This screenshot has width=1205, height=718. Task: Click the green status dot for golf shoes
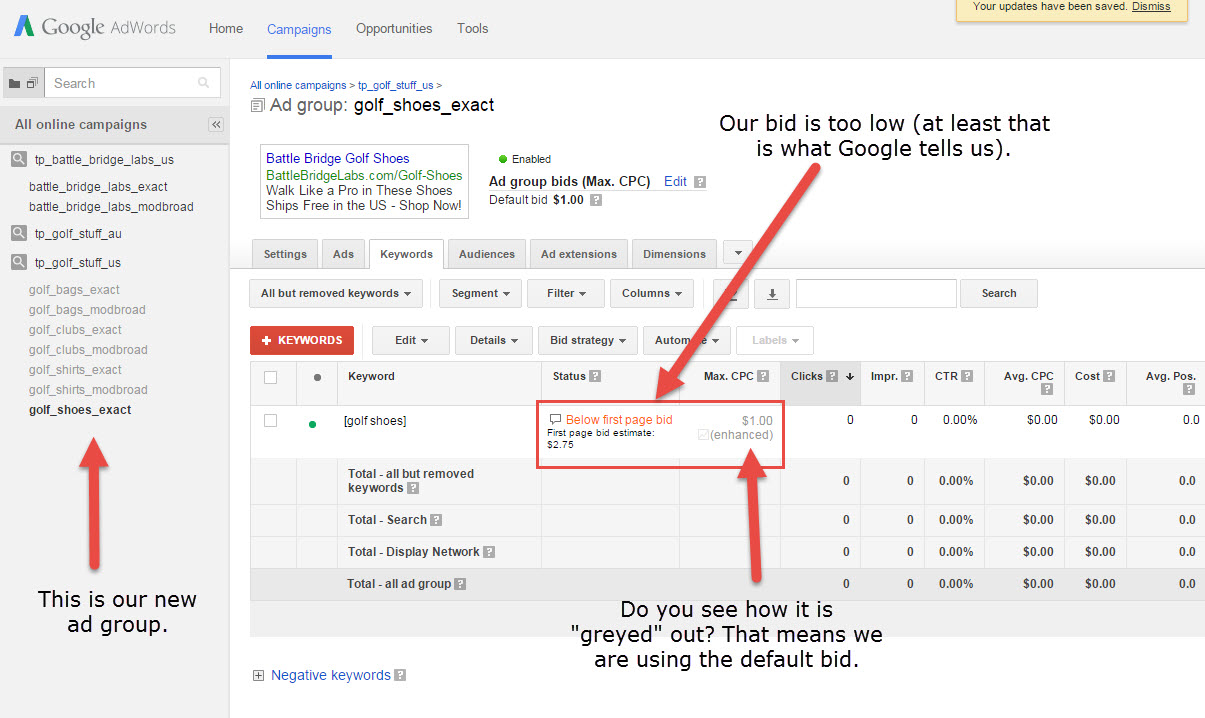tap(313, 424)
